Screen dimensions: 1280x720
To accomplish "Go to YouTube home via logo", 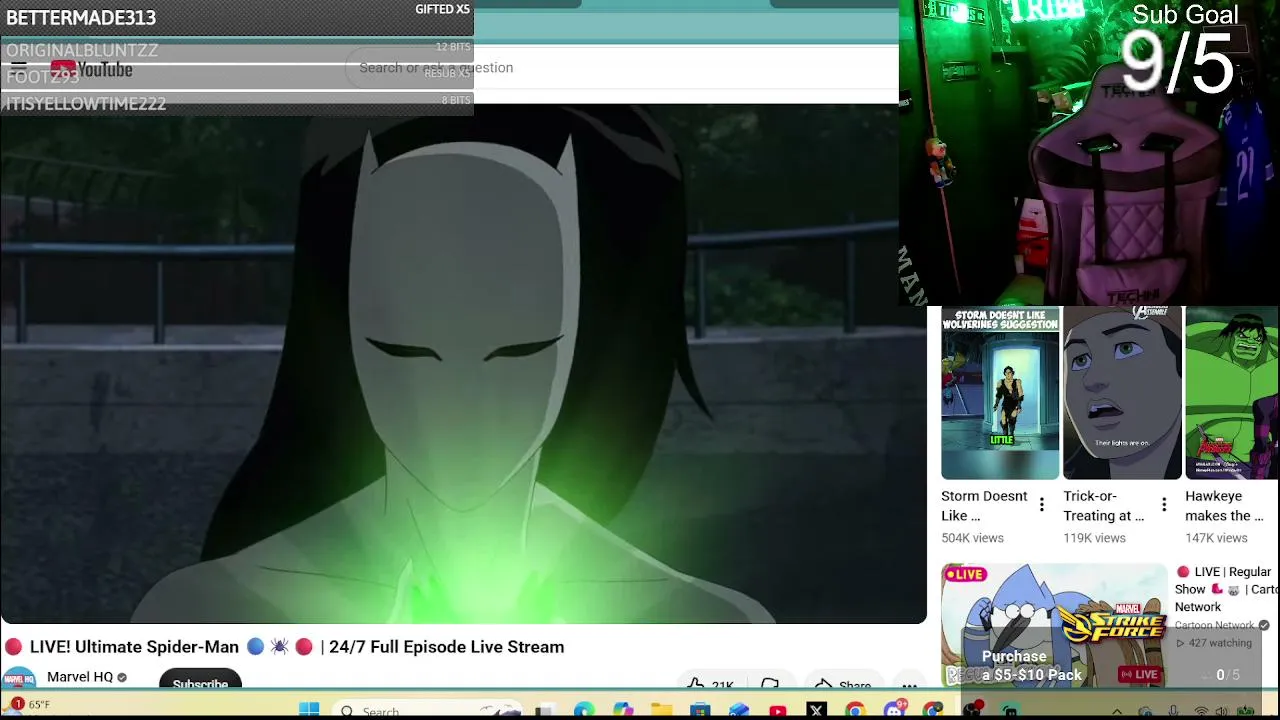I will click(91, 69).
